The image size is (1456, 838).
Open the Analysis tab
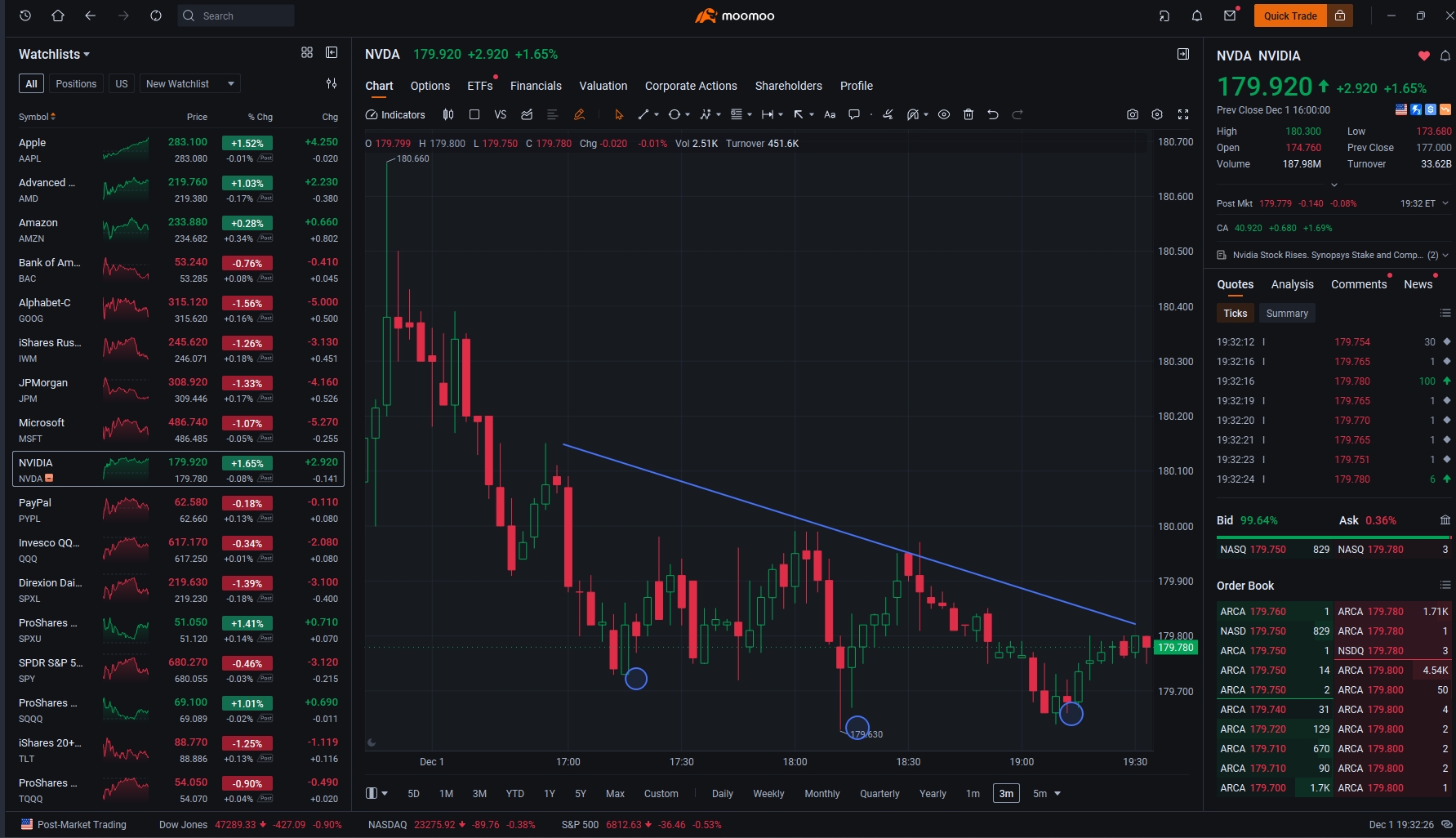click(1292, 284)
